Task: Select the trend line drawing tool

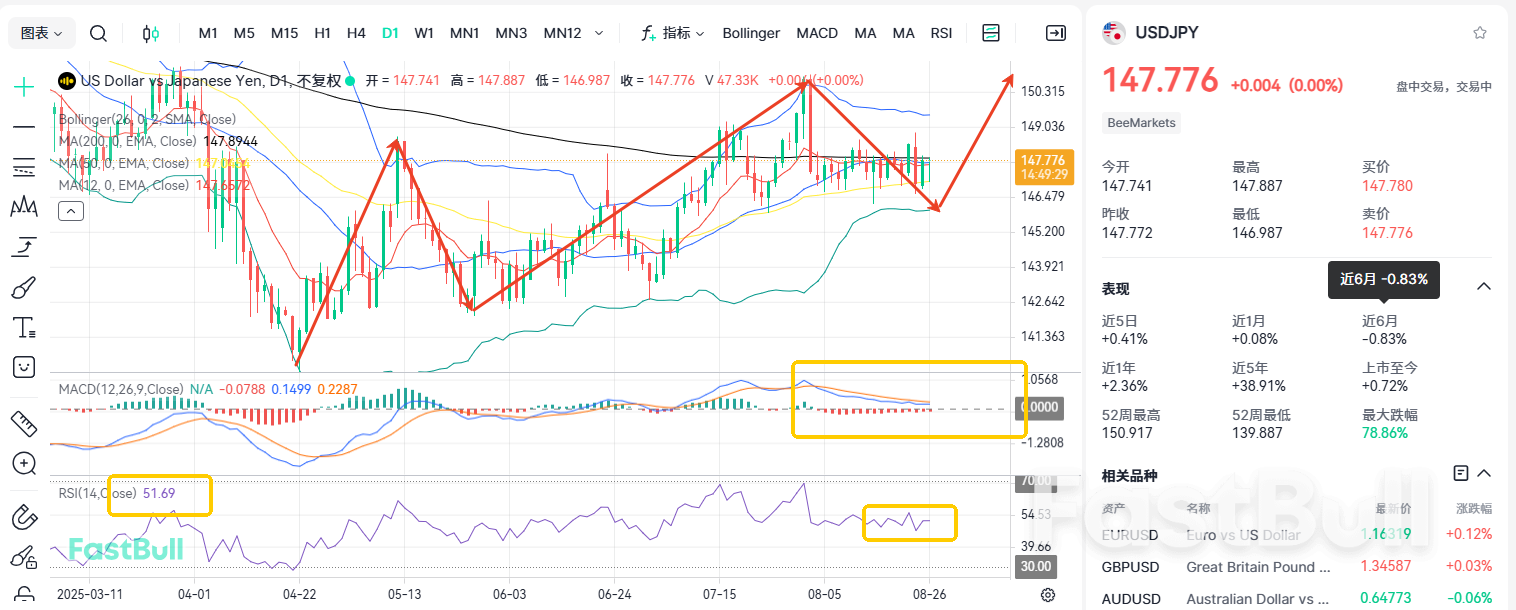Action: (22, 126)
